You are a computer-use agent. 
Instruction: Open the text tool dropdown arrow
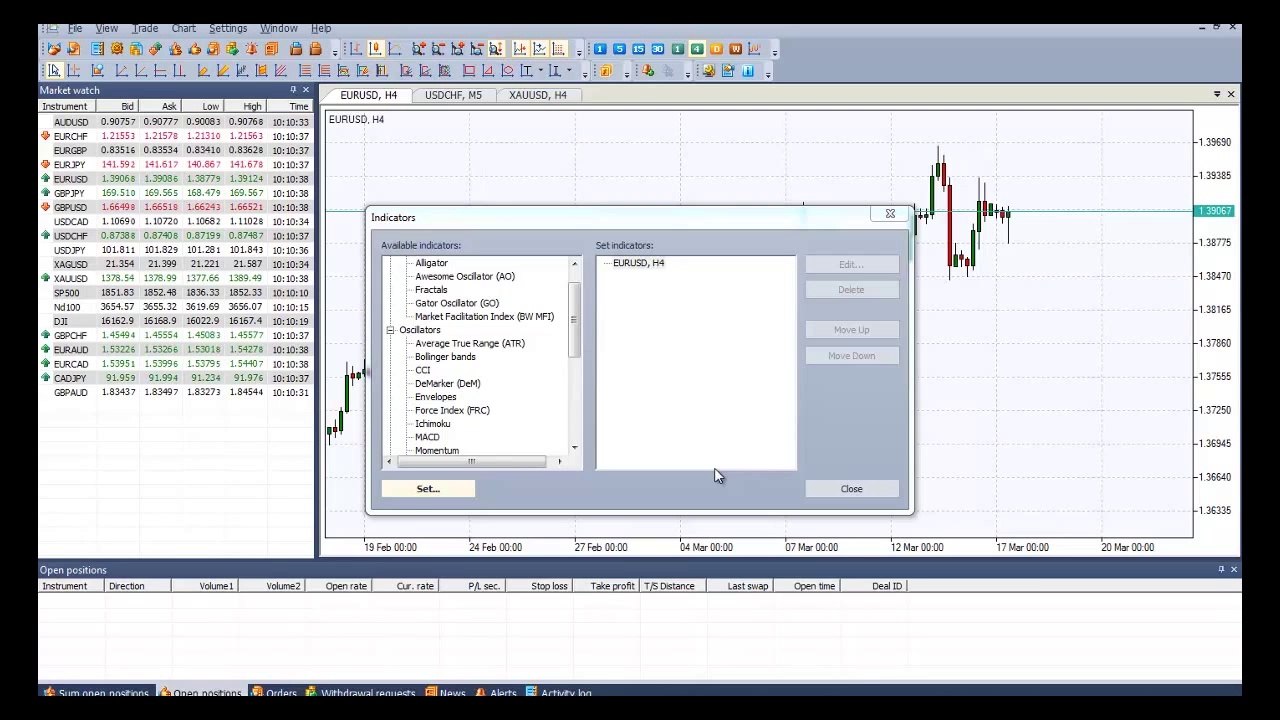pyautogui.click(x=541, y=70)
